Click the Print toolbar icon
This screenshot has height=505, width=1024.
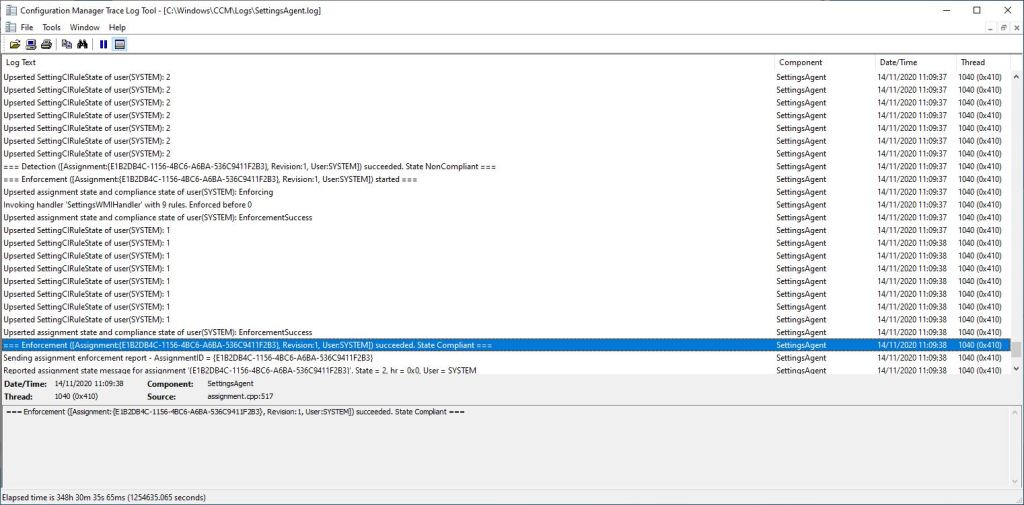46,44
